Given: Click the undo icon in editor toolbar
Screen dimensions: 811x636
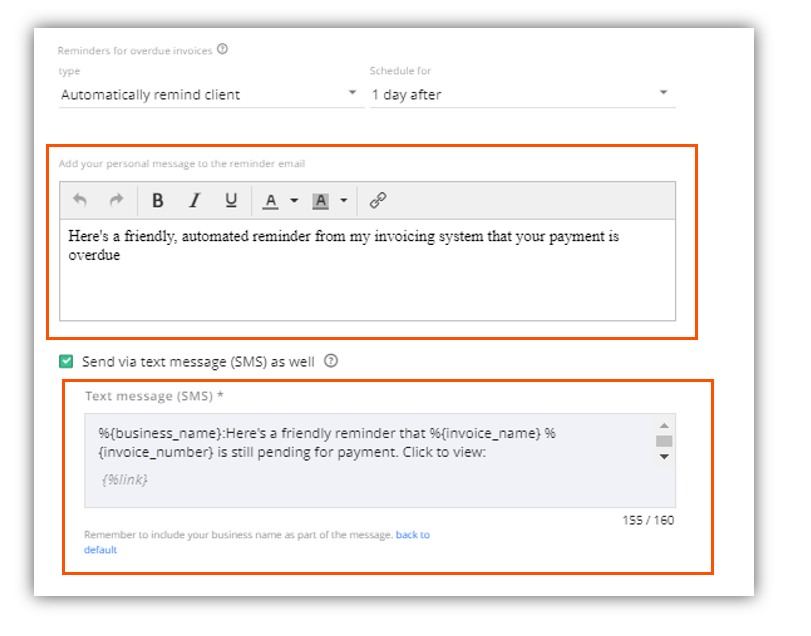Looking at the screenshot, I should coord(80,200).
